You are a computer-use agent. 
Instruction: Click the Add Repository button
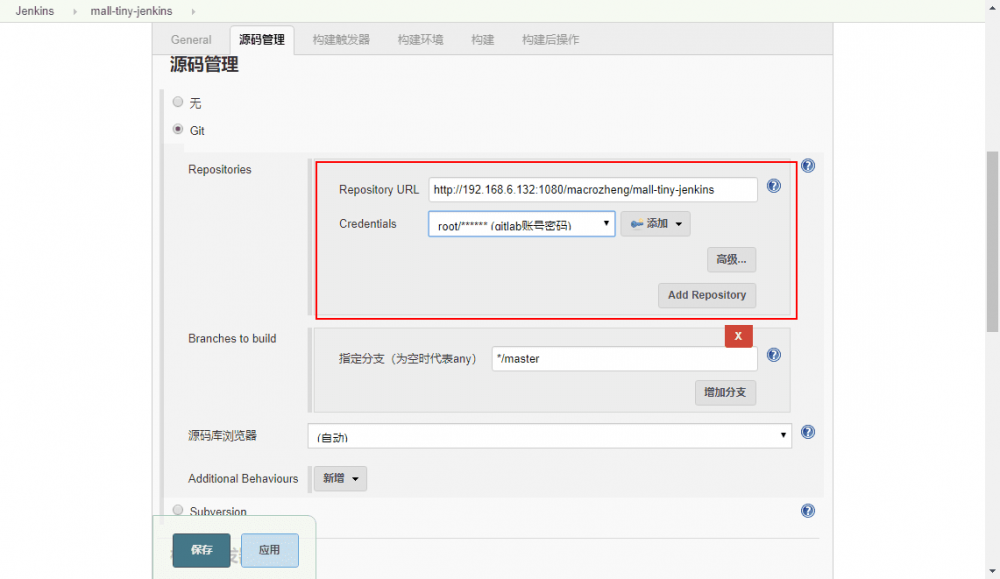707,295
